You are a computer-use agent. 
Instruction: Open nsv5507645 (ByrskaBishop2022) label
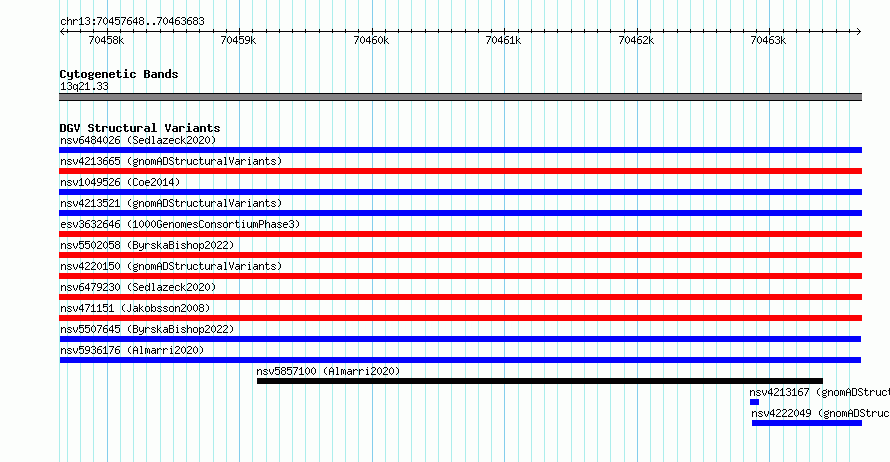(147, 329)
